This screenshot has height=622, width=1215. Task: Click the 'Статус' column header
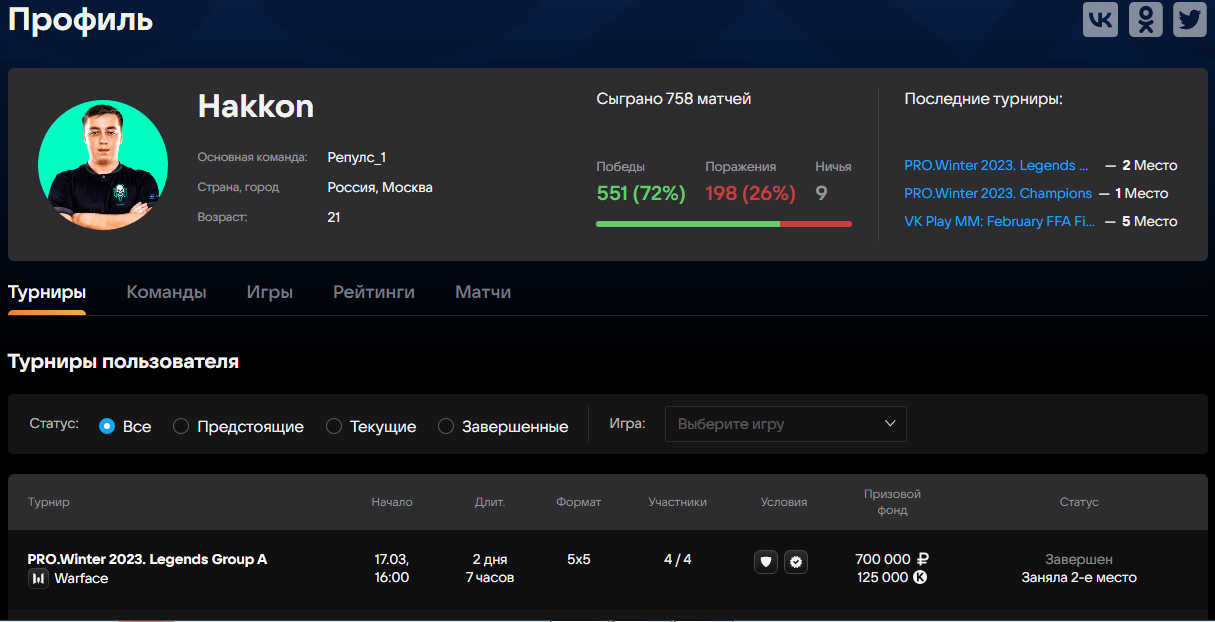click(x=1079, y=502)
